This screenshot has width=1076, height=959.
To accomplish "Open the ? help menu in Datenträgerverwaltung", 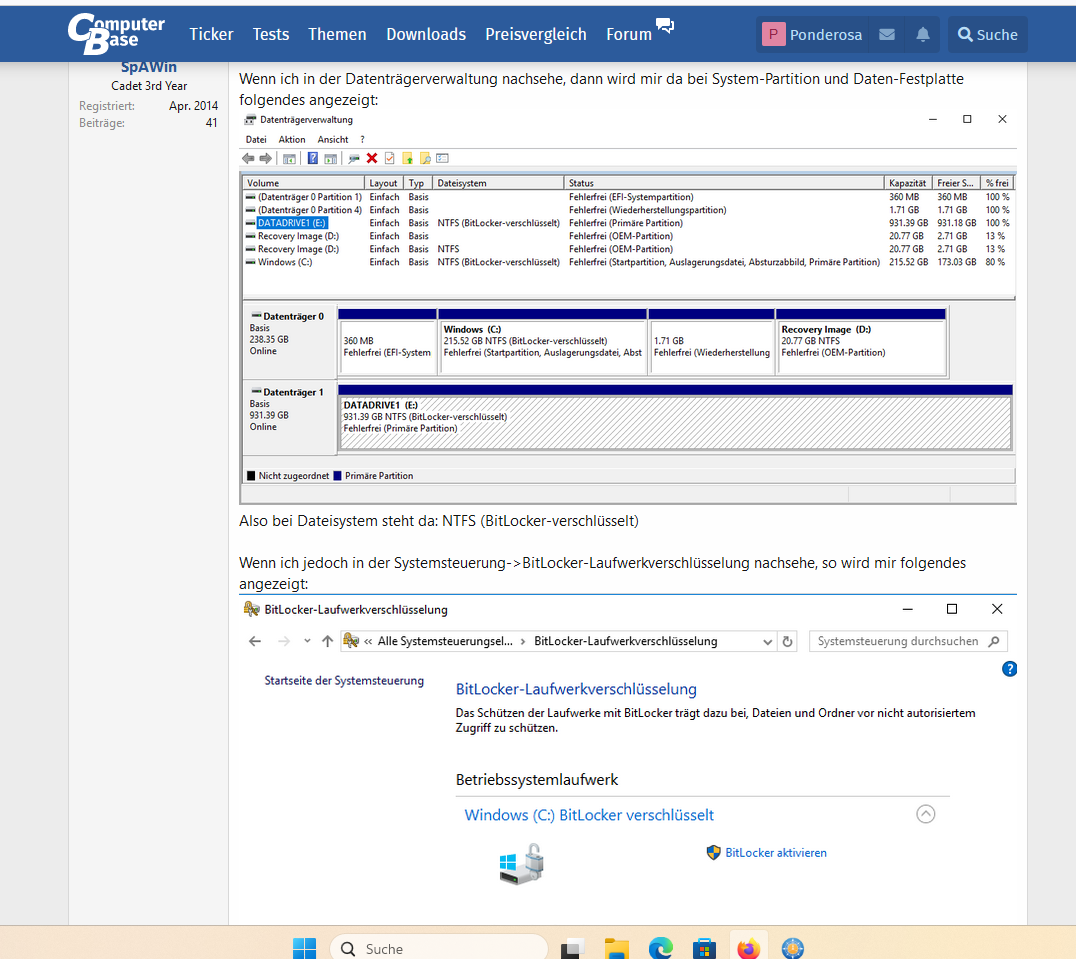I will tap(362, 139).
